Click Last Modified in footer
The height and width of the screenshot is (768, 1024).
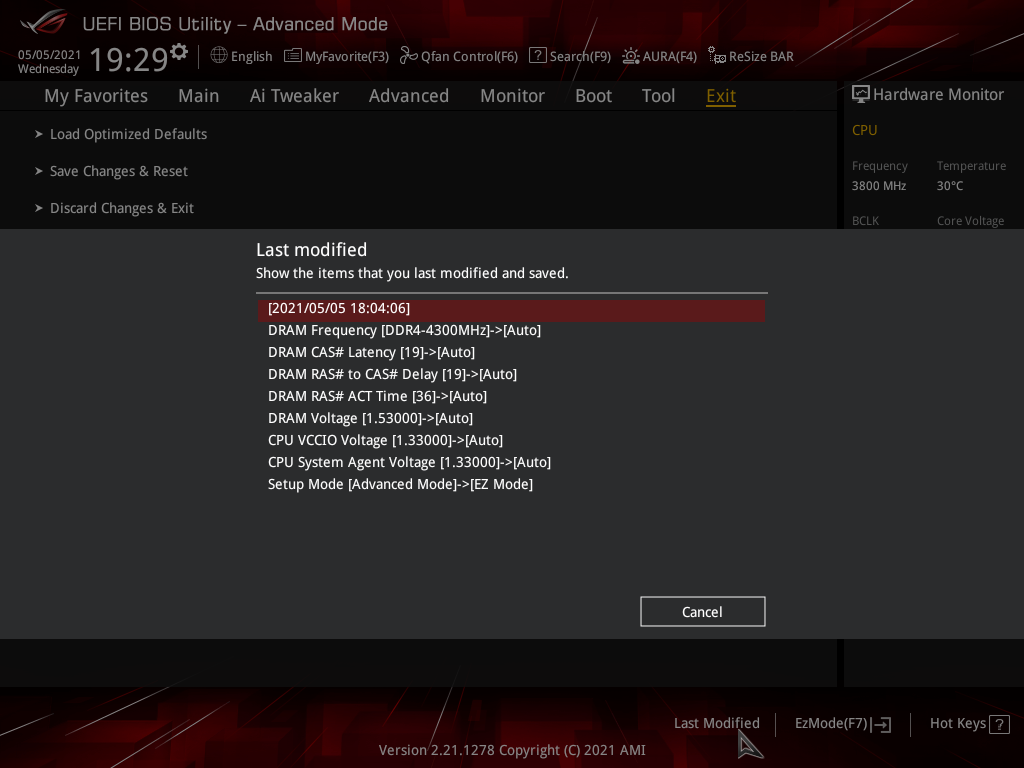(716, 723)
